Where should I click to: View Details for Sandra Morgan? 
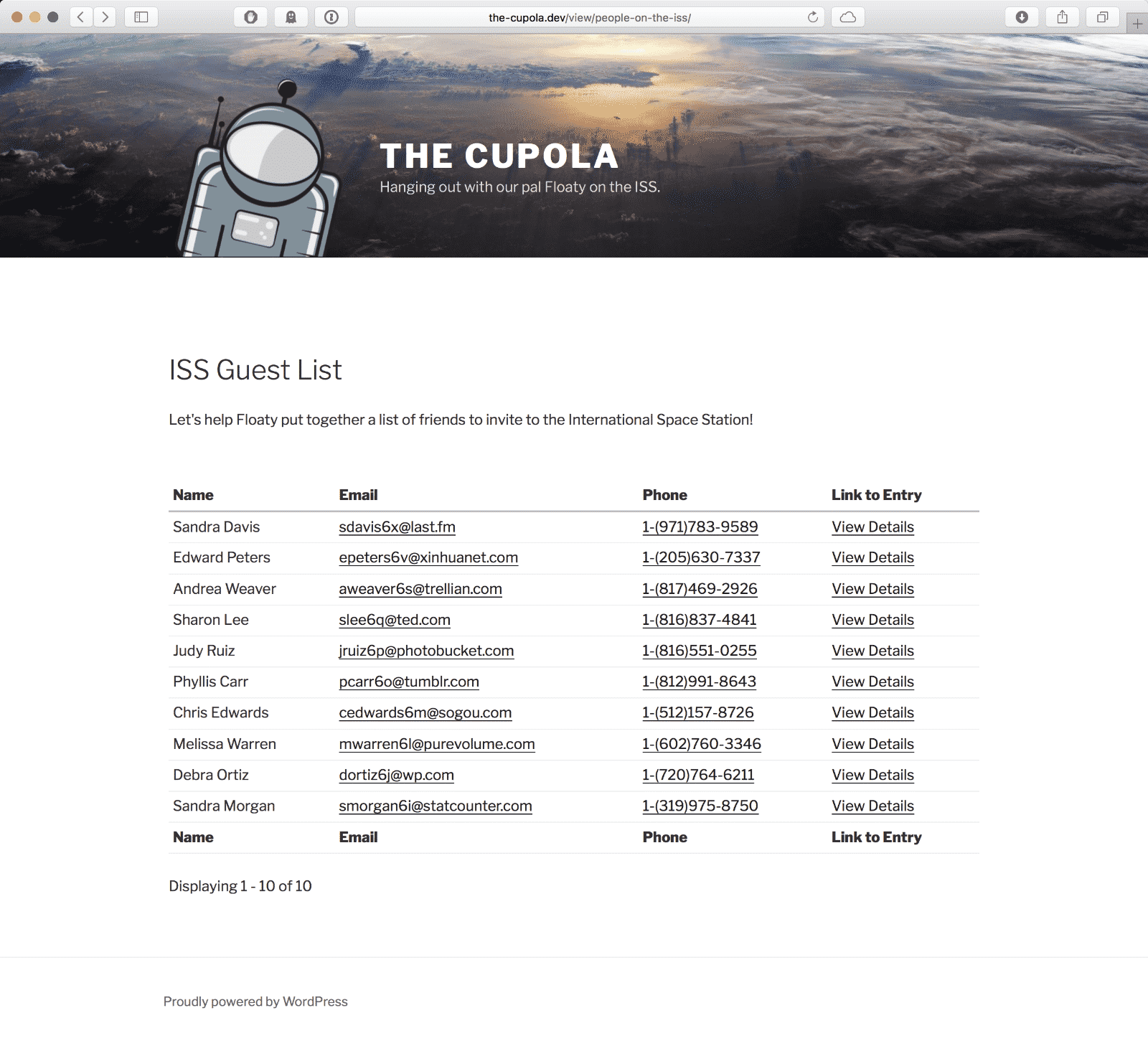[872, 806]
